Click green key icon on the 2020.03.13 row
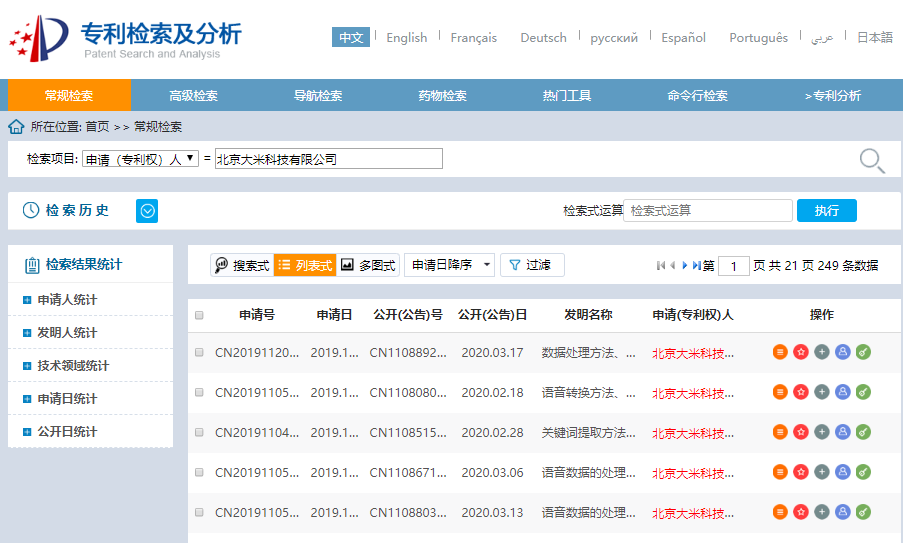 (x=863, y=512)
